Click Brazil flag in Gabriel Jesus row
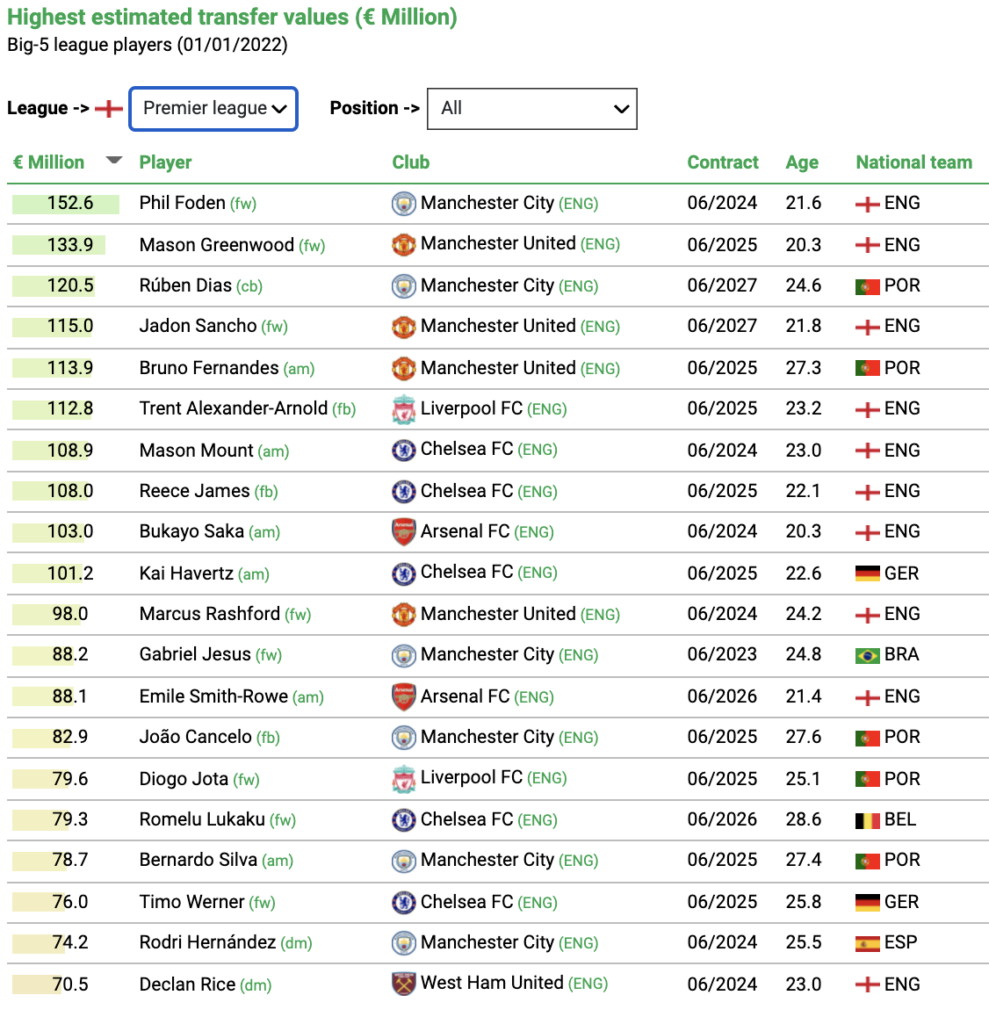Image resolution: width=989 pixels, height=1024 pixels. (867, 656)
